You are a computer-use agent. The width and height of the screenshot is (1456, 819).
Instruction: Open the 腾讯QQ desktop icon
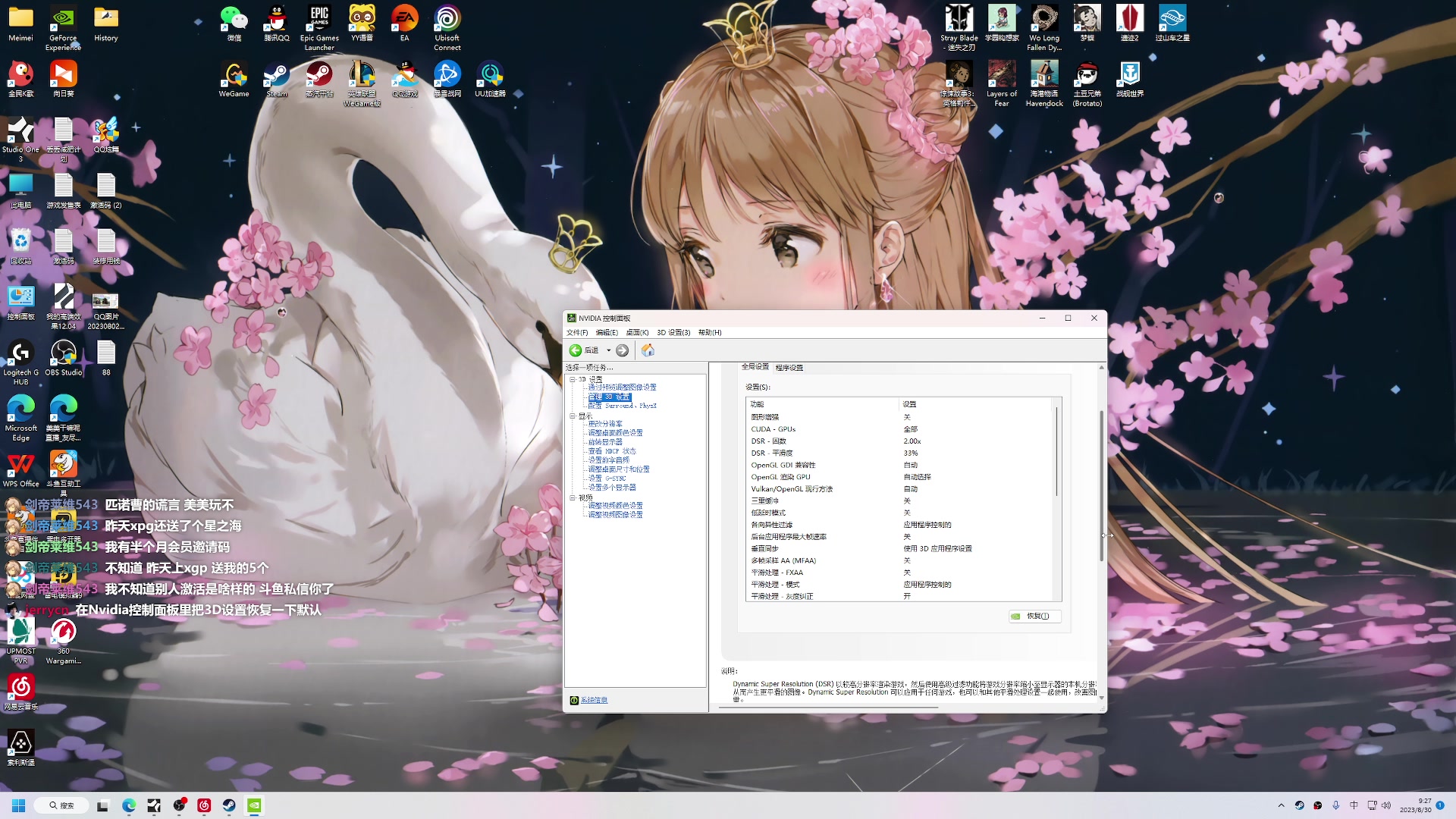coord(276,24)
